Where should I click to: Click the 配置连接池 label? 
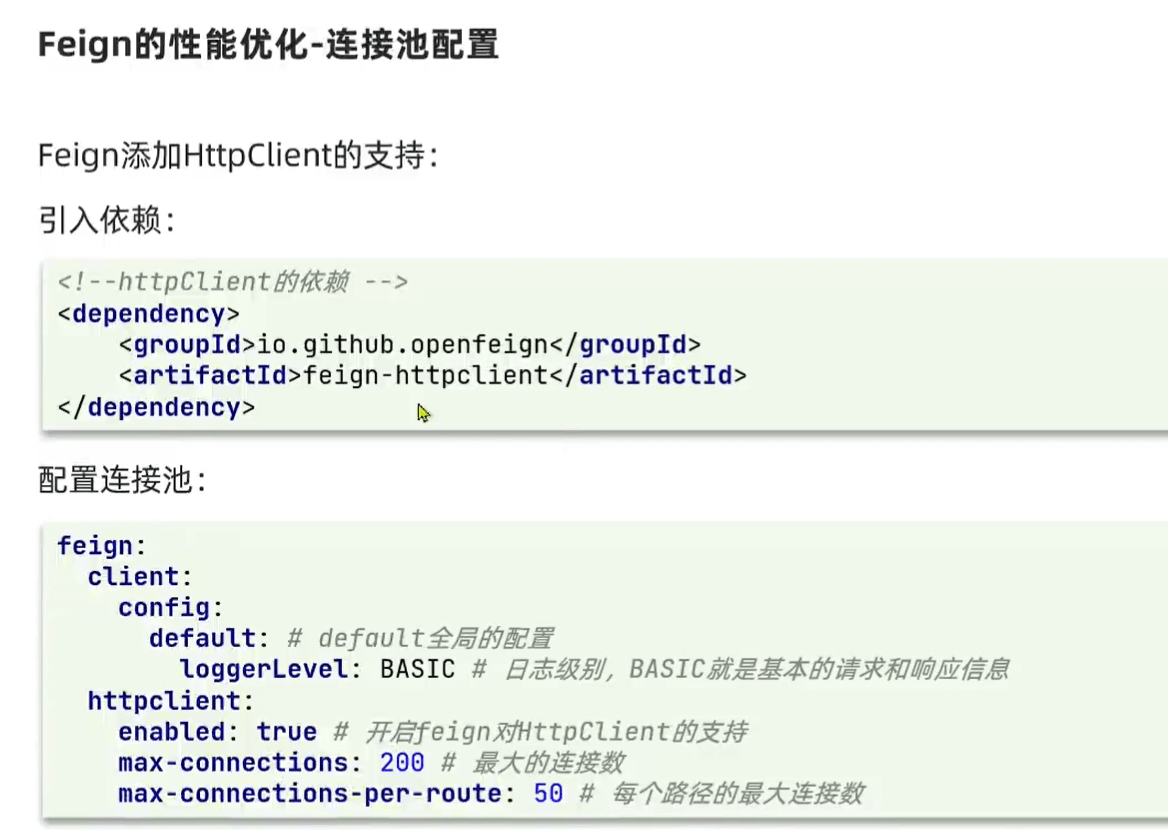(x=122, y=480)
